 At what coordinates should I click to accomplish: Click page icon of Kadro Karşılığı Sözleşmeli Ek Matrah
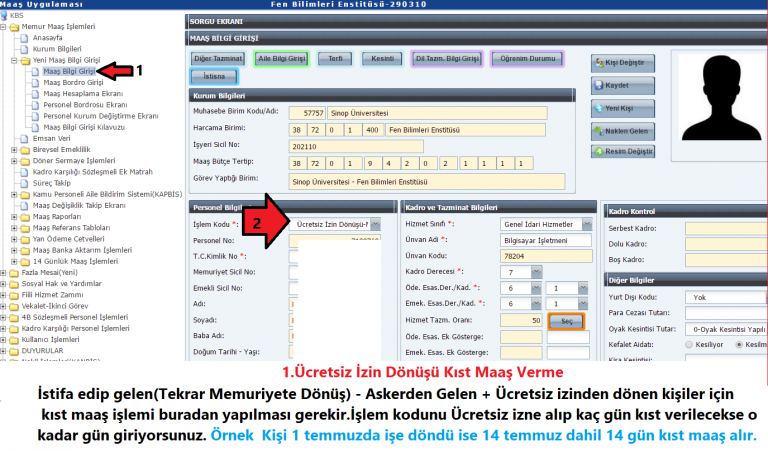click(24, 172)
